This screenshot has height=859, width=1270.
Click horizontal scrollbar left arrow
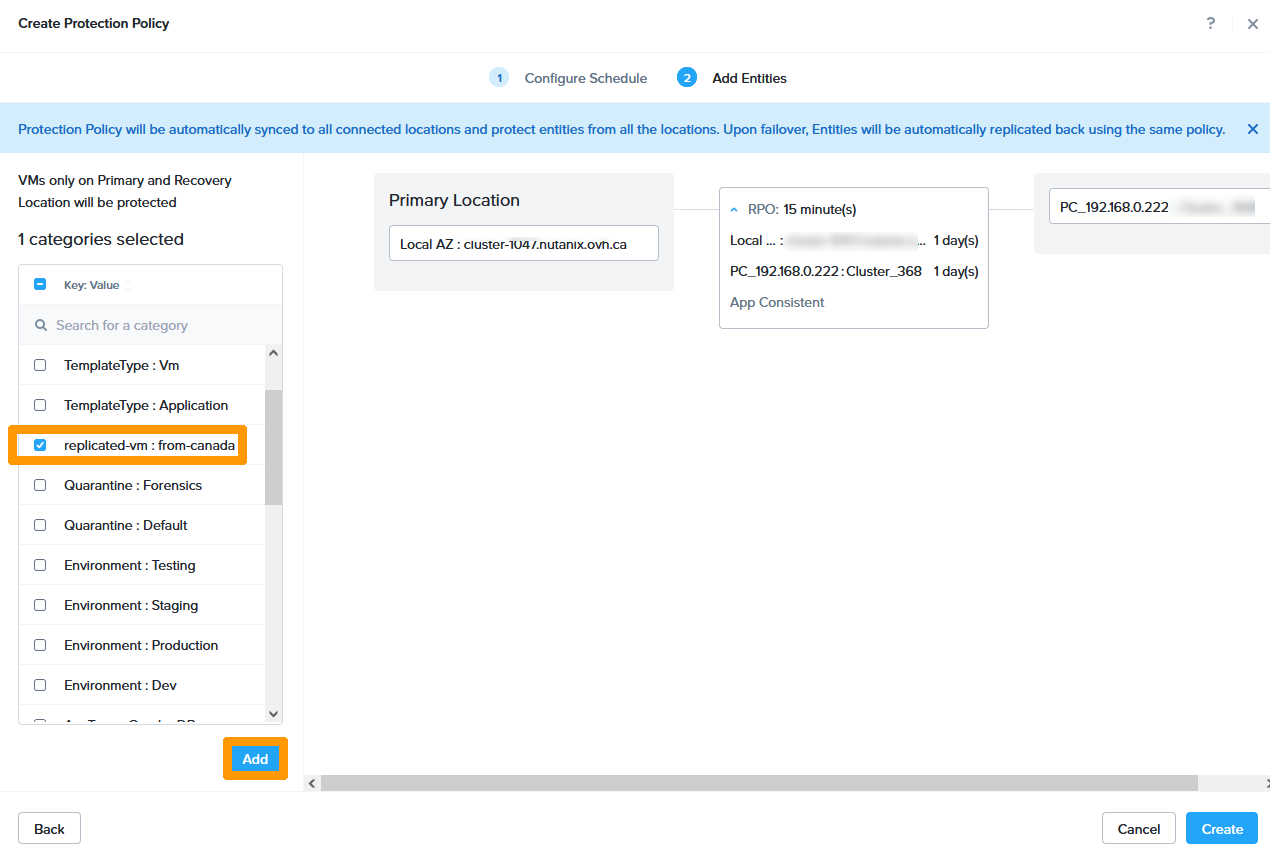tap(312, 783)
